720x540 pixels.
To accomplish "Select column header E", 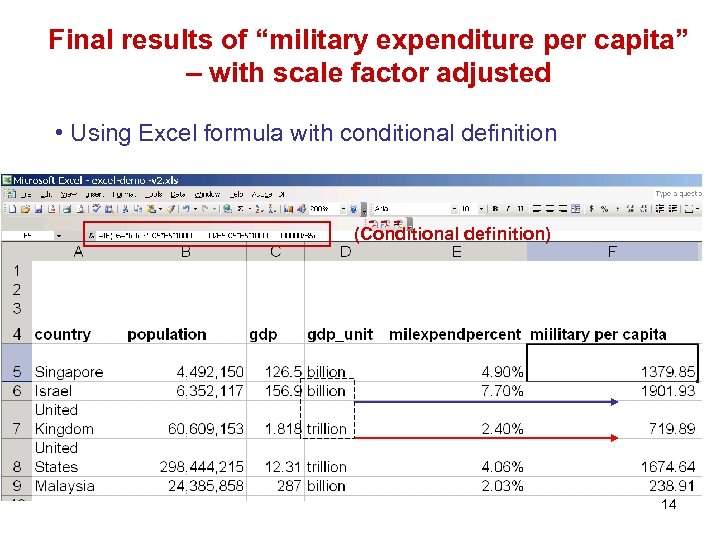I will (x=456, y=252).
